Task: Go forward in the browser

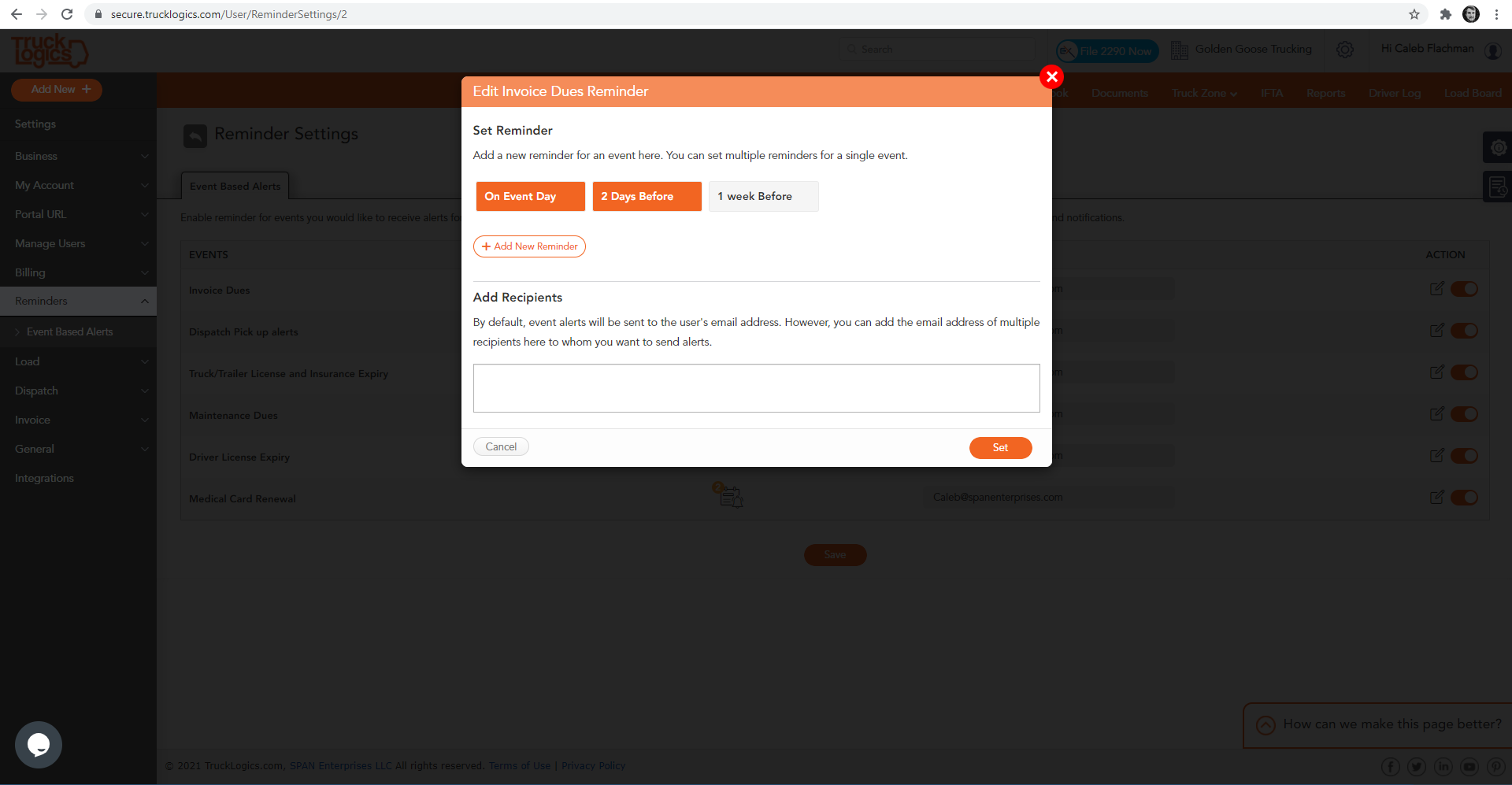Action: 42,14
